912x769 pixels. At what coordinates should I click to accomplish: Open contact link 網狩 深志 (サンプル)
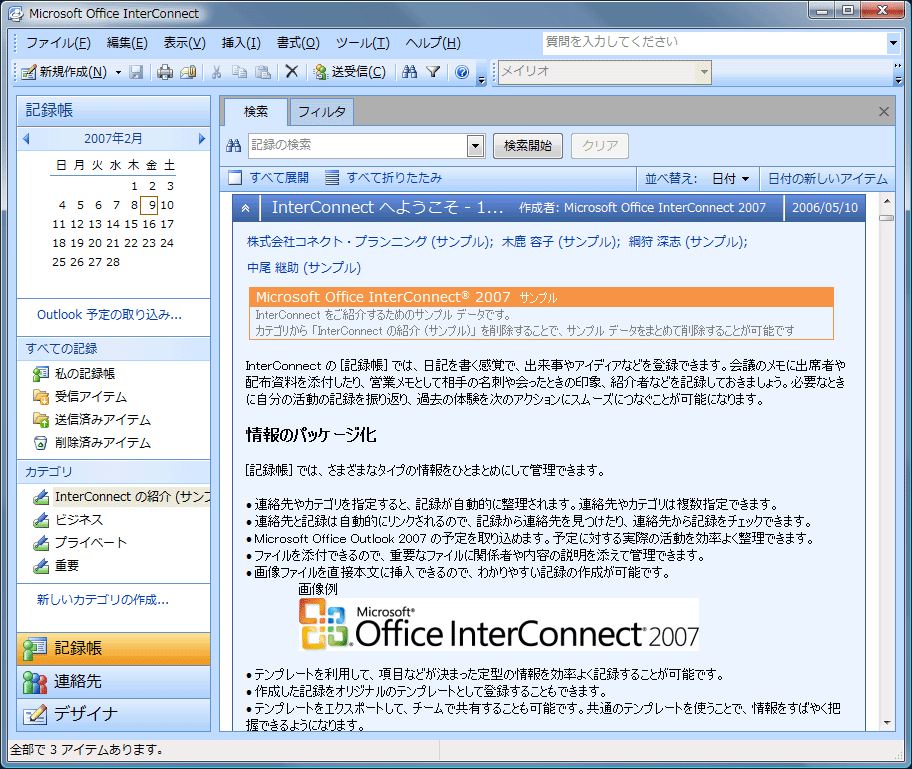(x=688, y=241)
